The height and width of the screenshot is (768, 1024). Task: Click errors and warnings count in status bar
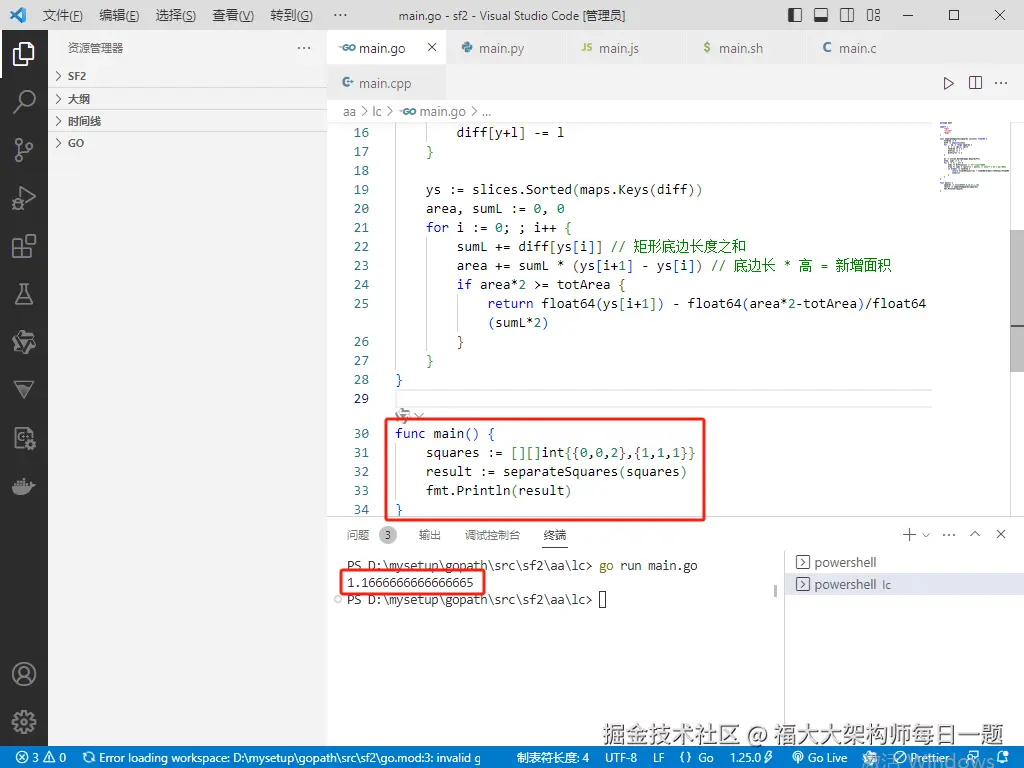point(41,758)
